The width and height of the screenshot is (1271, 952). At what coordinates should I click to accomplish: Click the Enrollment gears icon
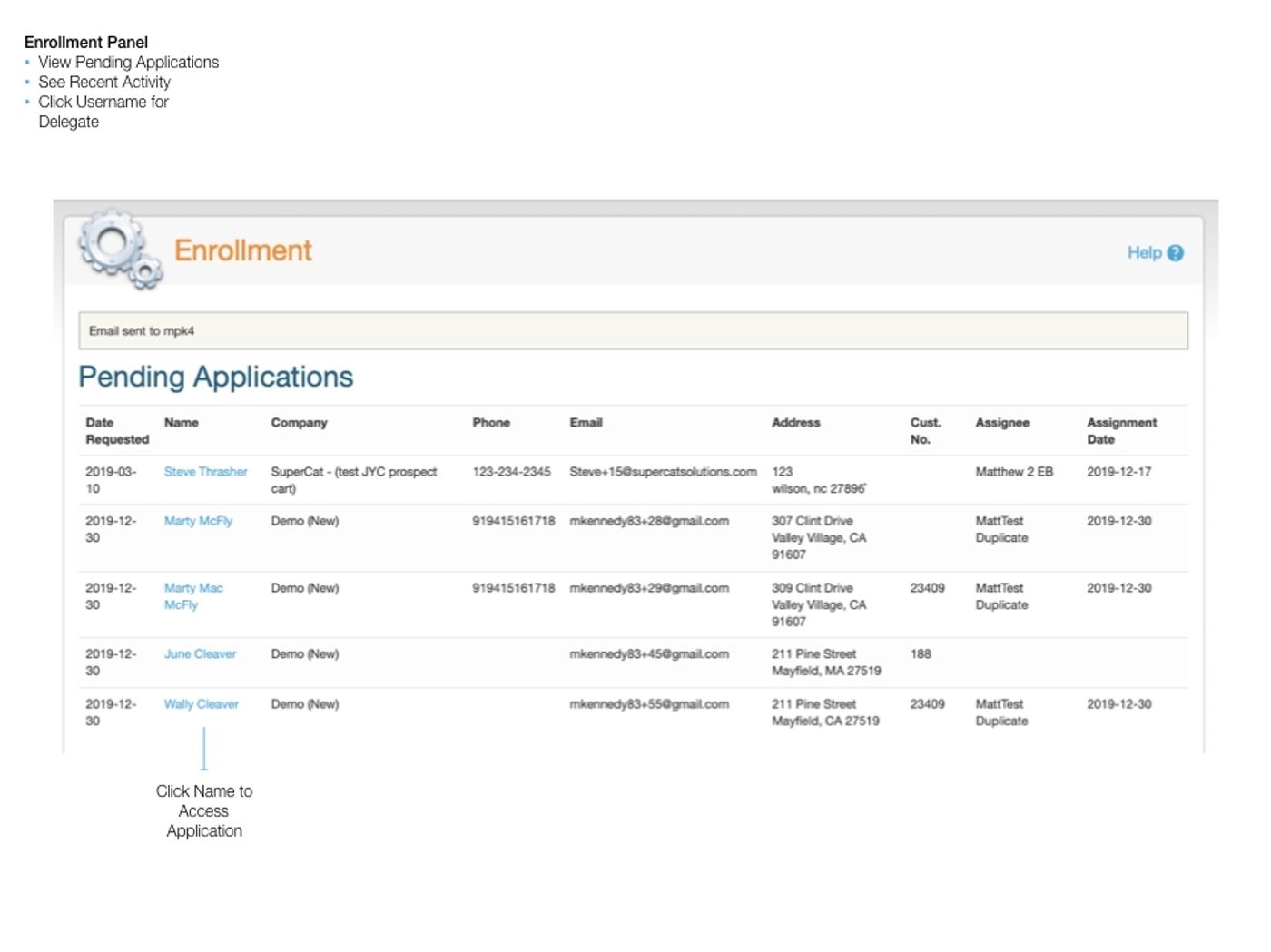pos(120,250)
